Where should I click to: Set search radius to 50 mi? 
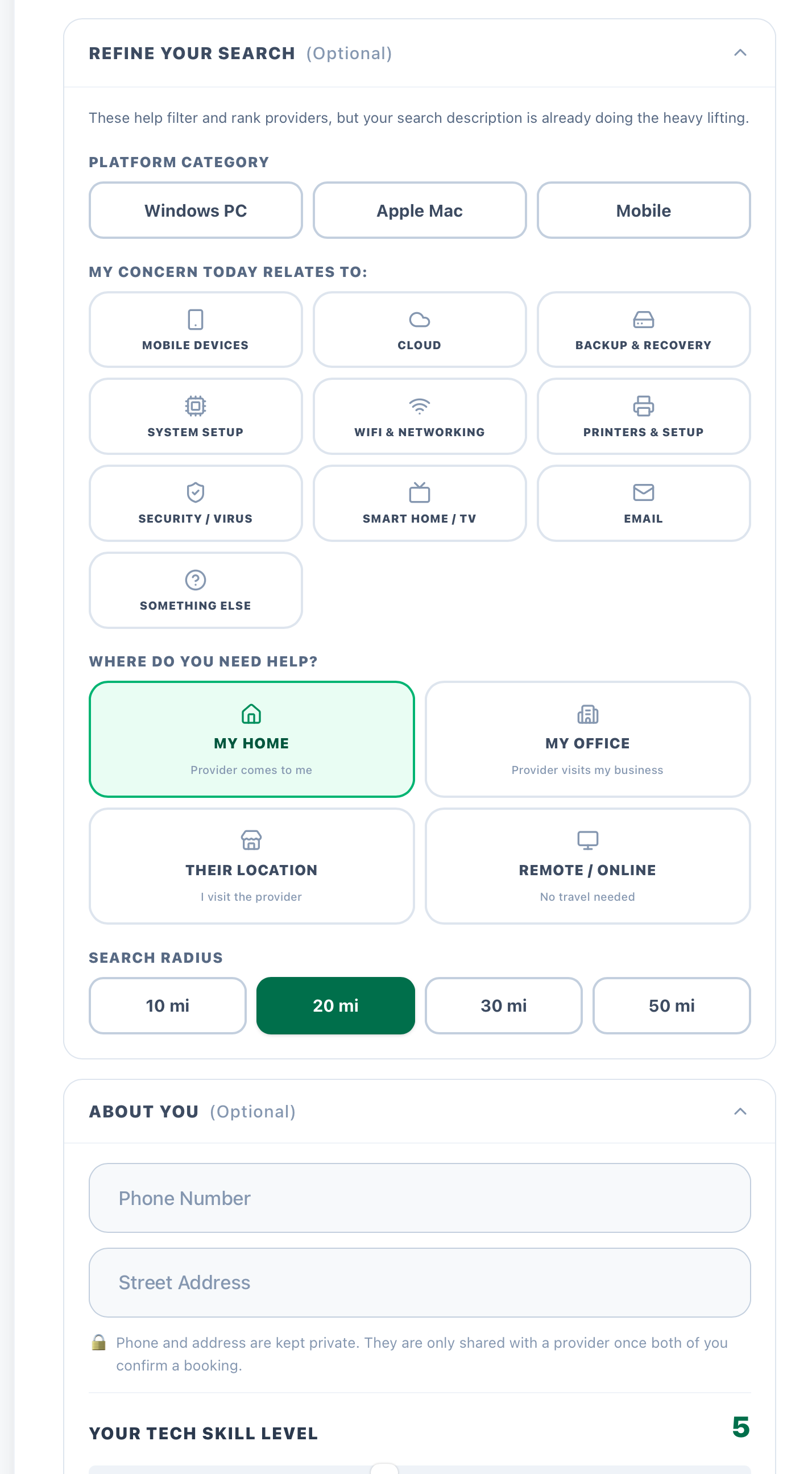coord(670,1005)
